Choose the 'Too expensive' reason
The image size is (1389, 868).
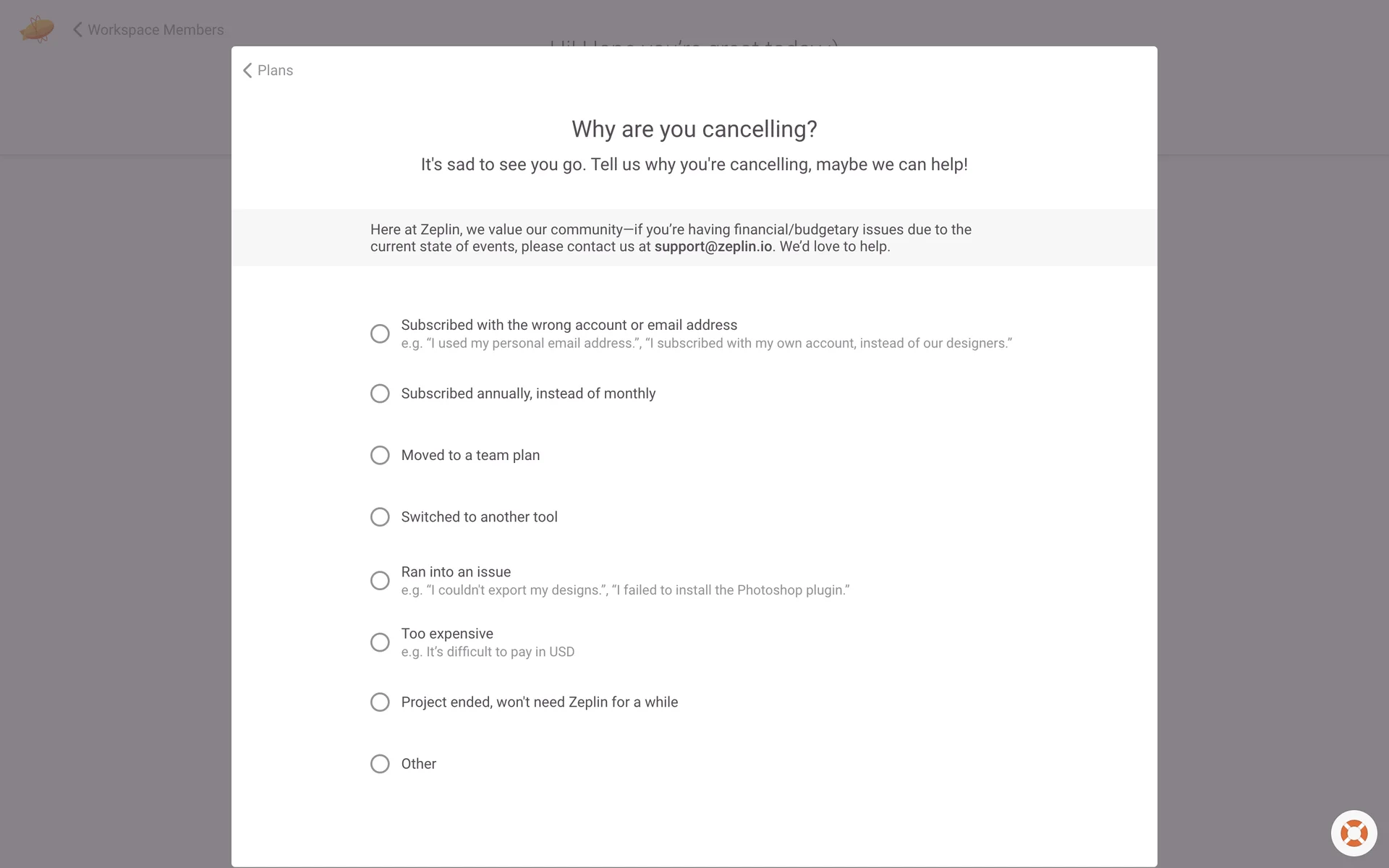pos(380,642)
